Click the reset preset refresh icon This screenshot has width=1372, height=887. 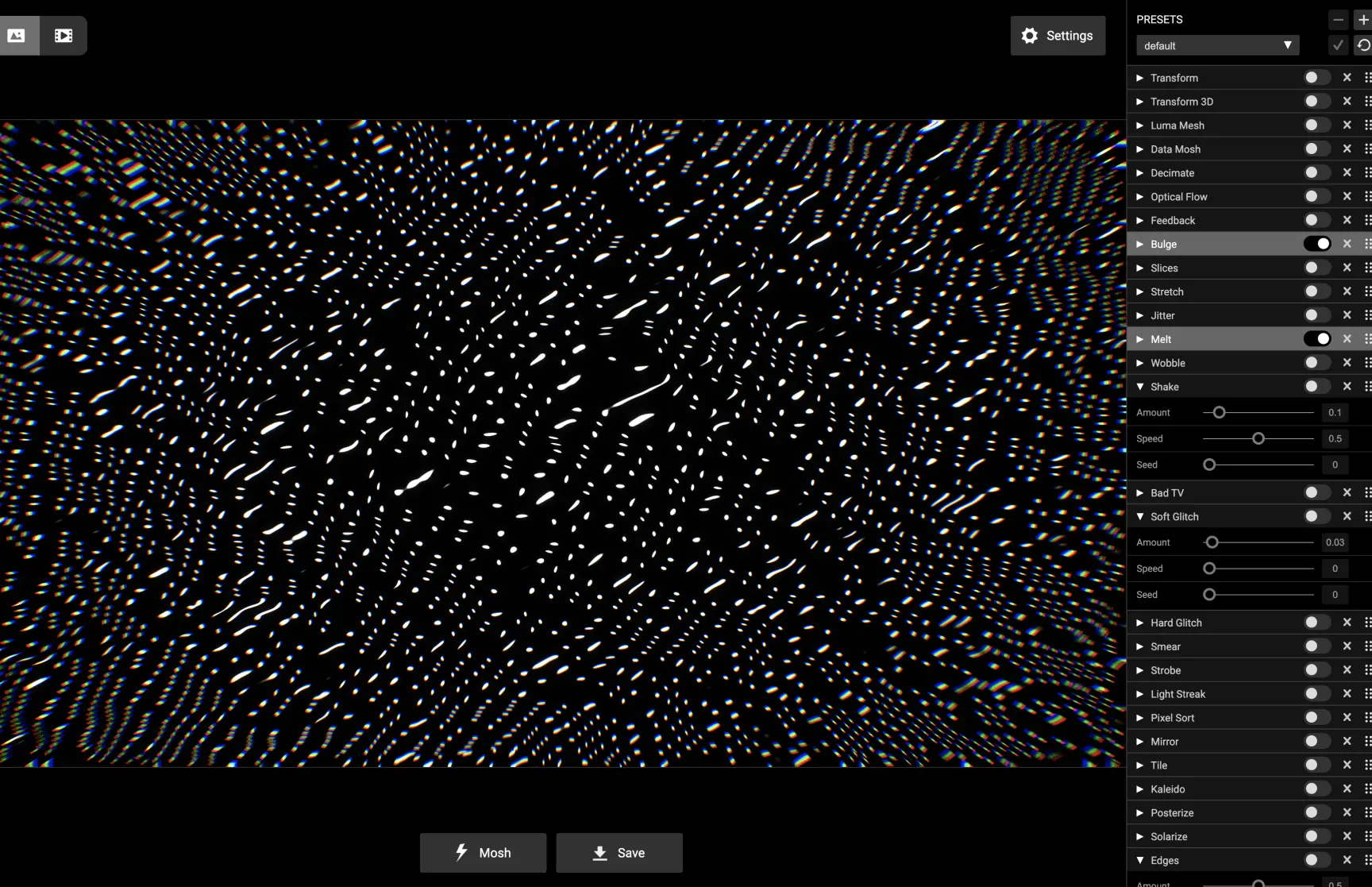coord(1363,45)
